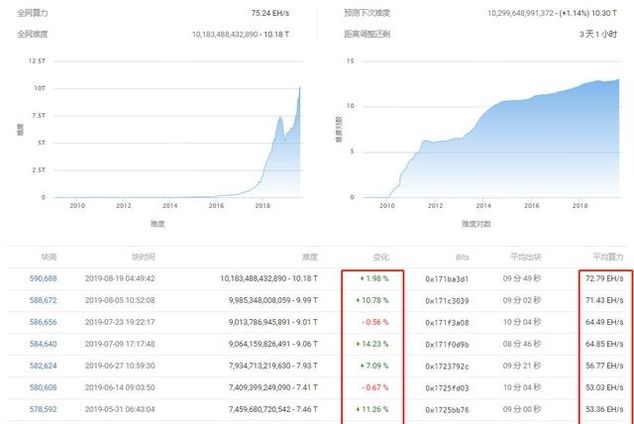
Task: Select the block time 2019-05-31 06:43:04
Action: click(120, 409)
